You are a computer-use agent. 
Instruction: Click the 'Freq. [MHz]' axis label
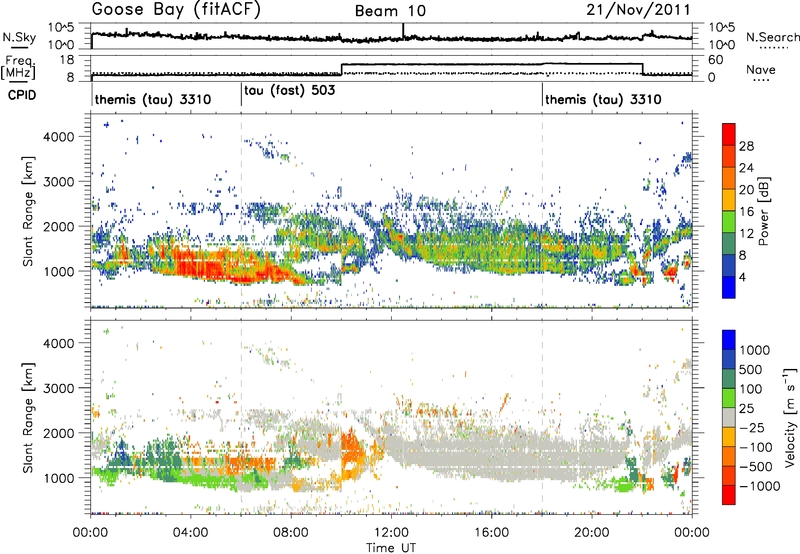click(x=20, y=67)
